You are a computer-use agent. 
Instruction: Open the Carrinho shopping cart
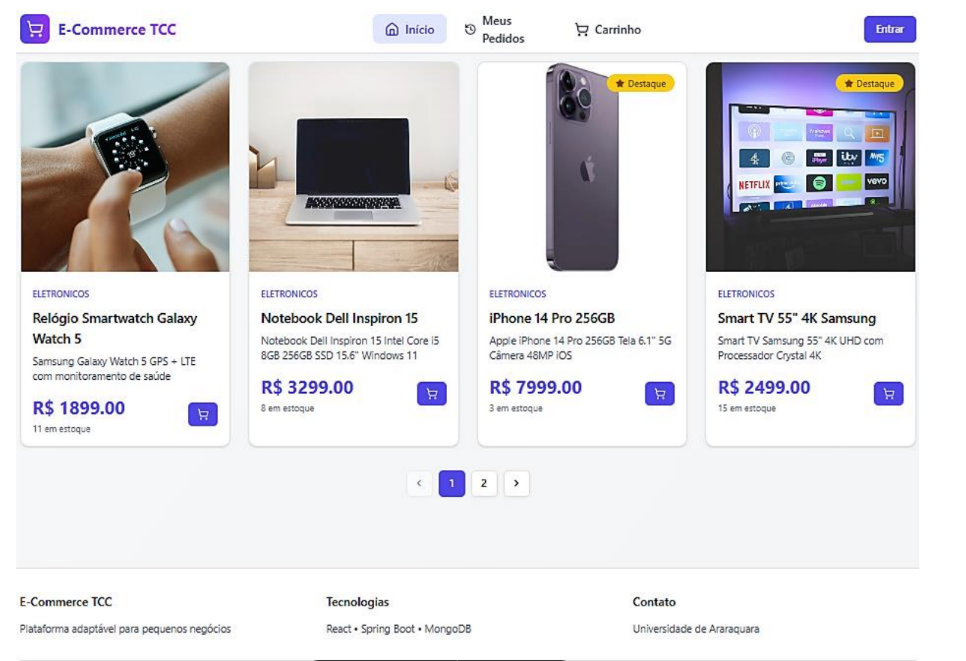point(608,30)
